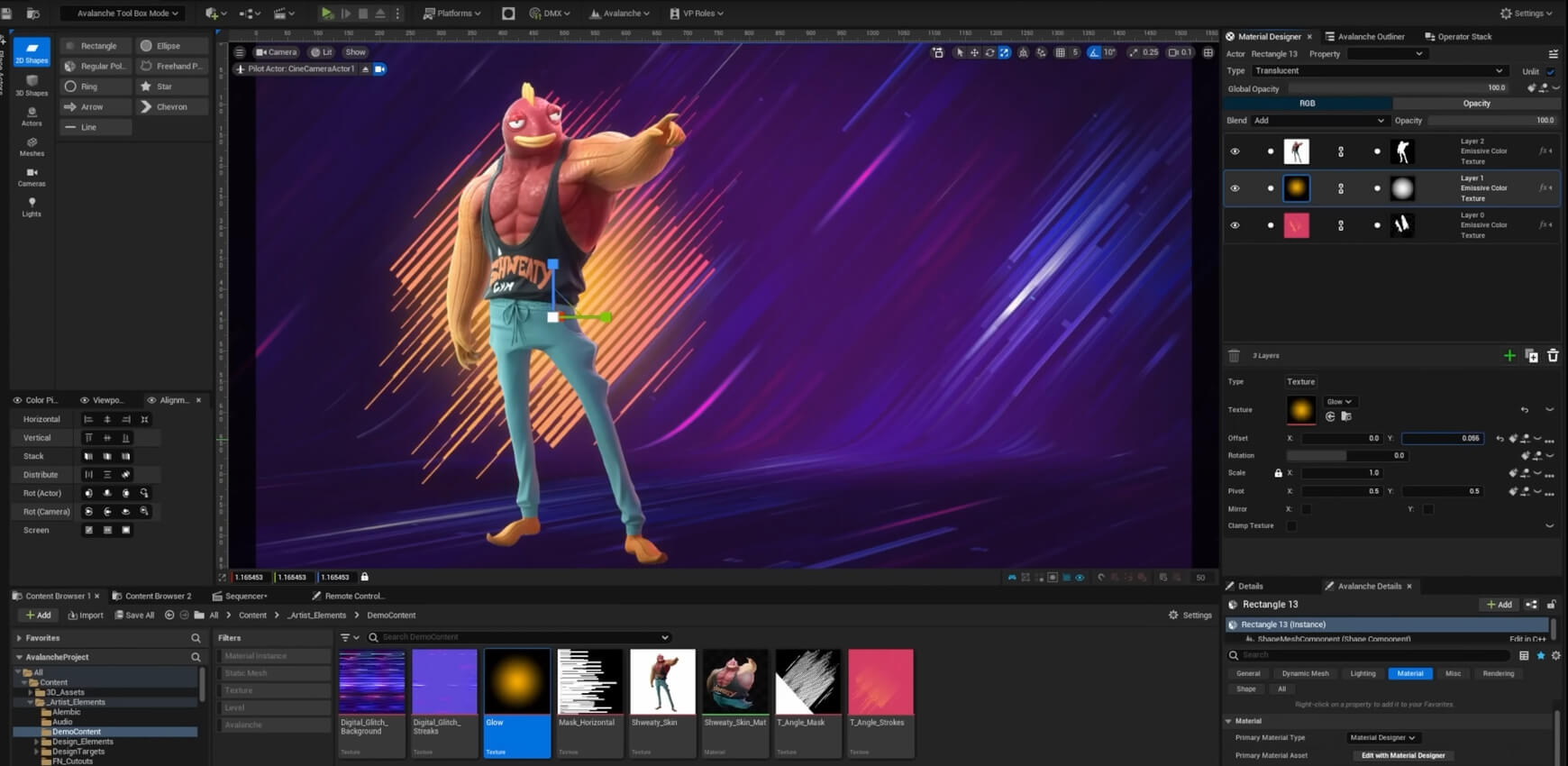Toggle visibility of Layer 2
The height and width of the screenshot is (766, 1568).
1235,151
